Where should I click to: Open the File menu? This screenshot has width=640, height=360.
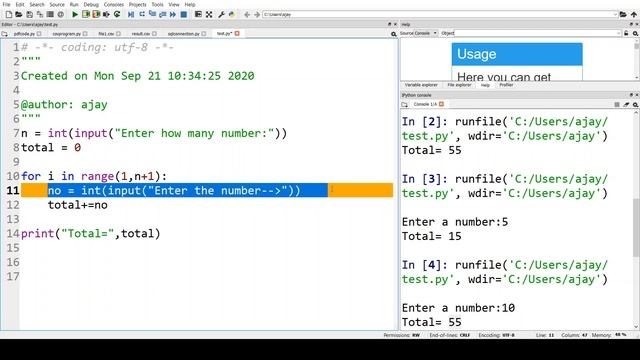click(x=7, y=4)
